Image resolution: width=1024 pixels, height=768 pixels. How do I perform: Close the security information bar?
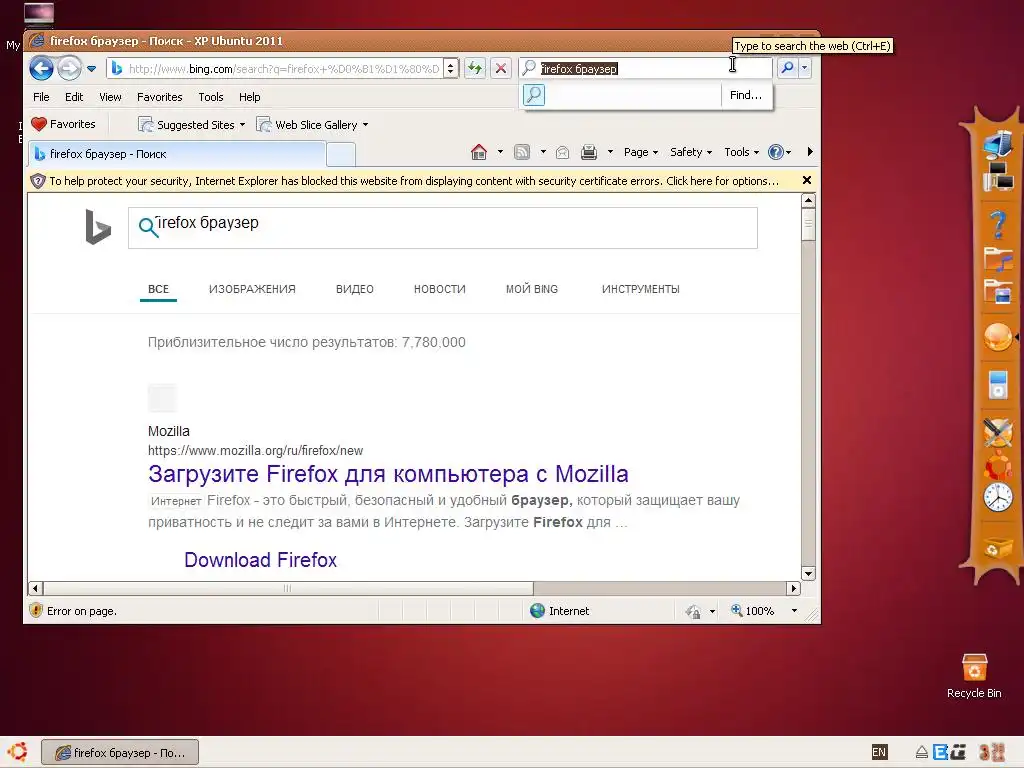pos(807,180)
